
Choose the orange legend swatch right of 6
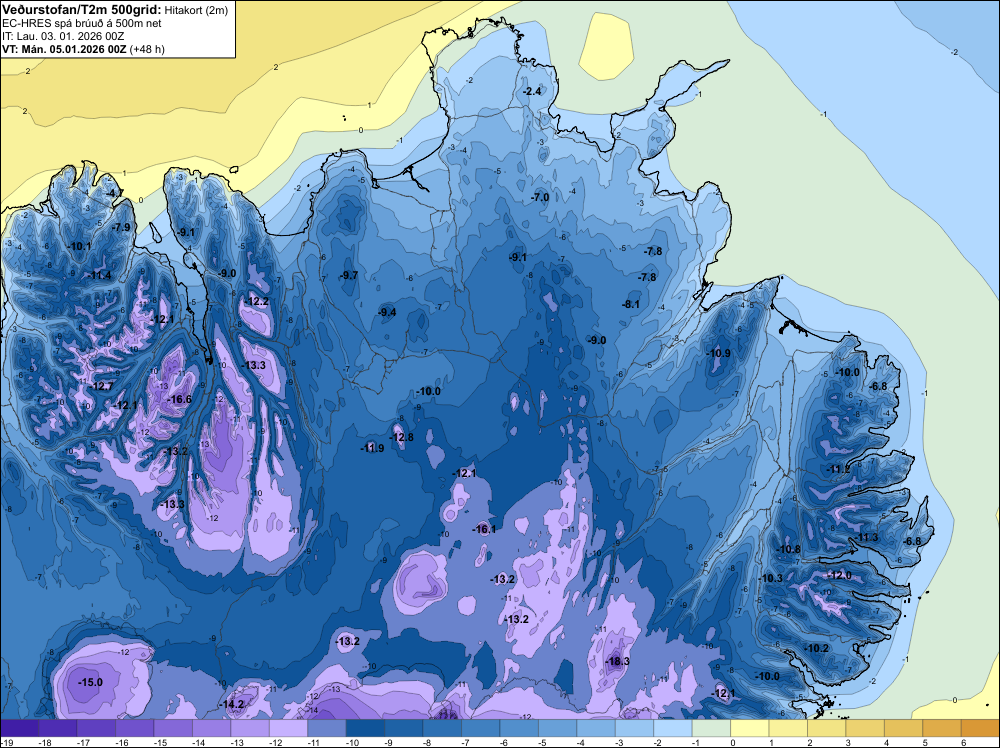980,728
